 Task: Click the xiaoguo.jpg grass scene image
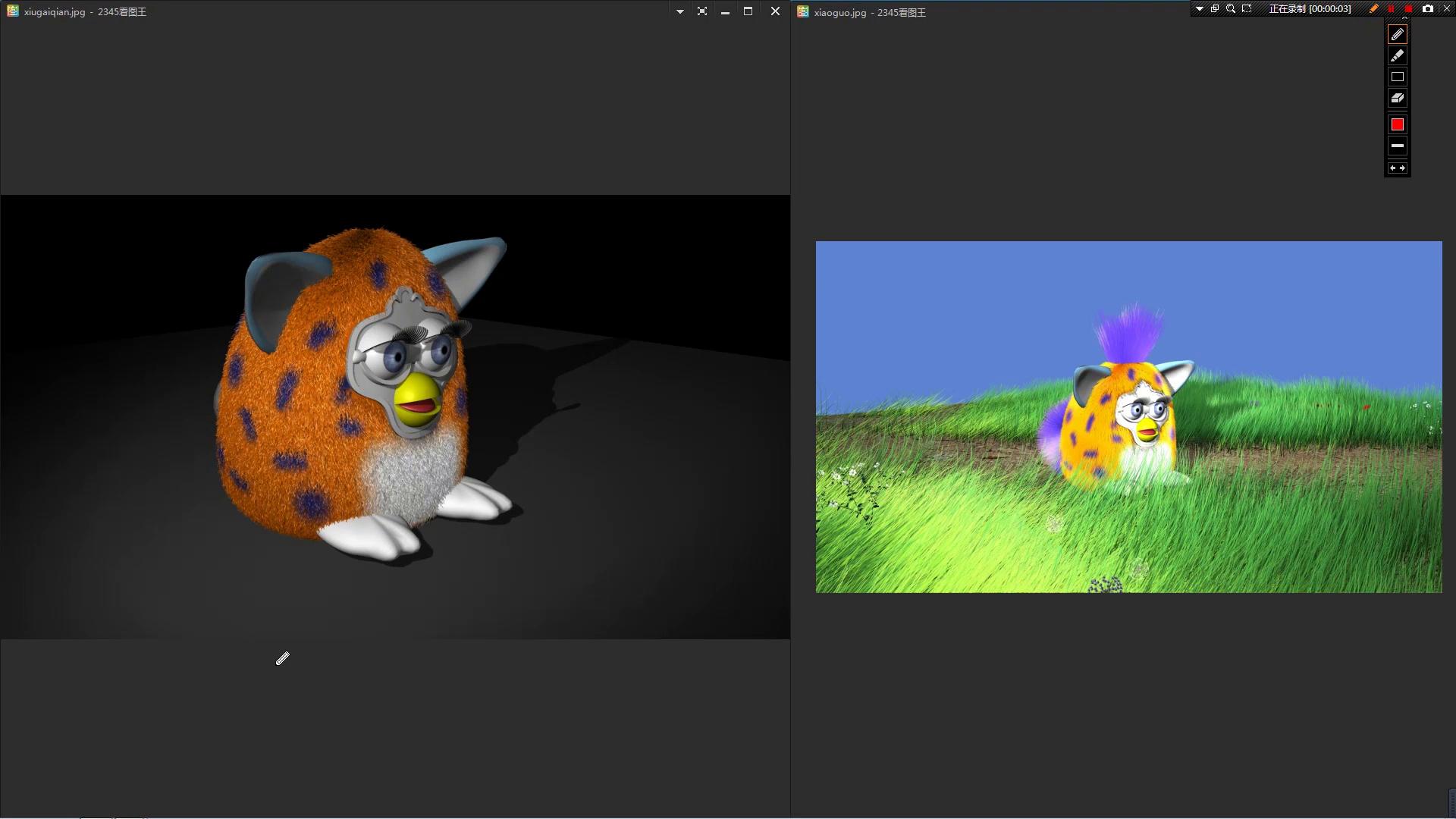tap(1128, 417)
